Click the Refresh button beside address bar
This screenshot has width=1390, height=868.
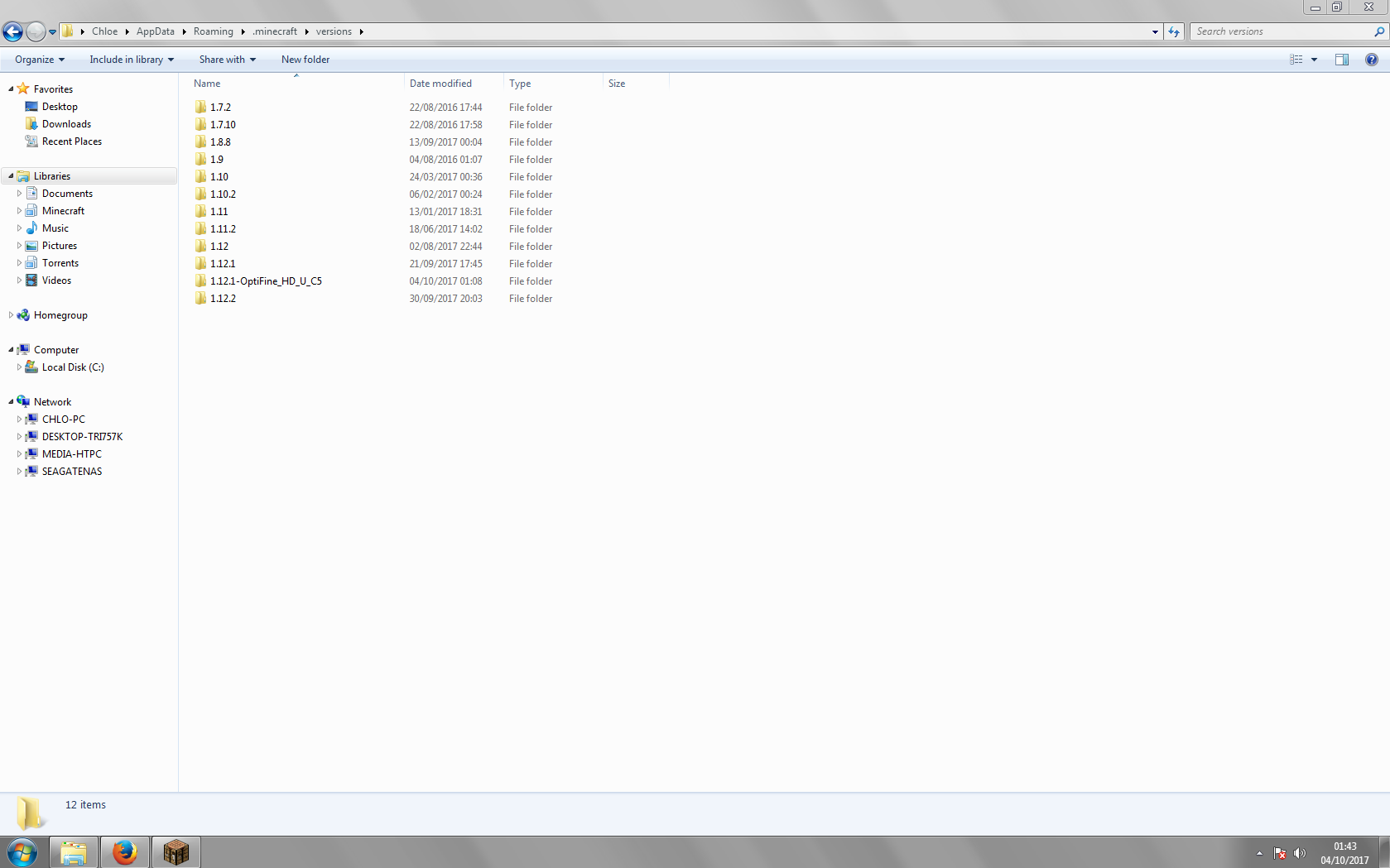tap(1174, 31)
